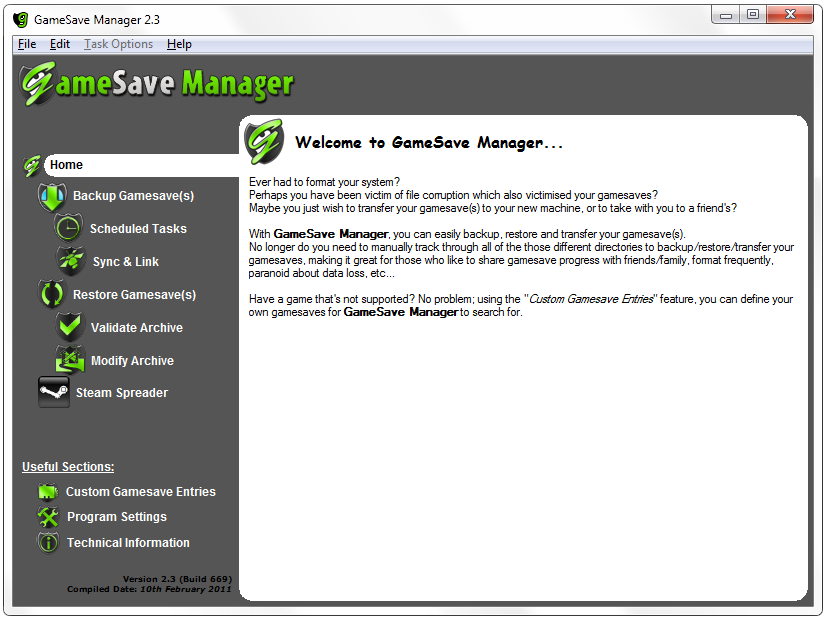
Task: Open the Modify Archive page
Action: pyautogui.click(x=132, y=361)
